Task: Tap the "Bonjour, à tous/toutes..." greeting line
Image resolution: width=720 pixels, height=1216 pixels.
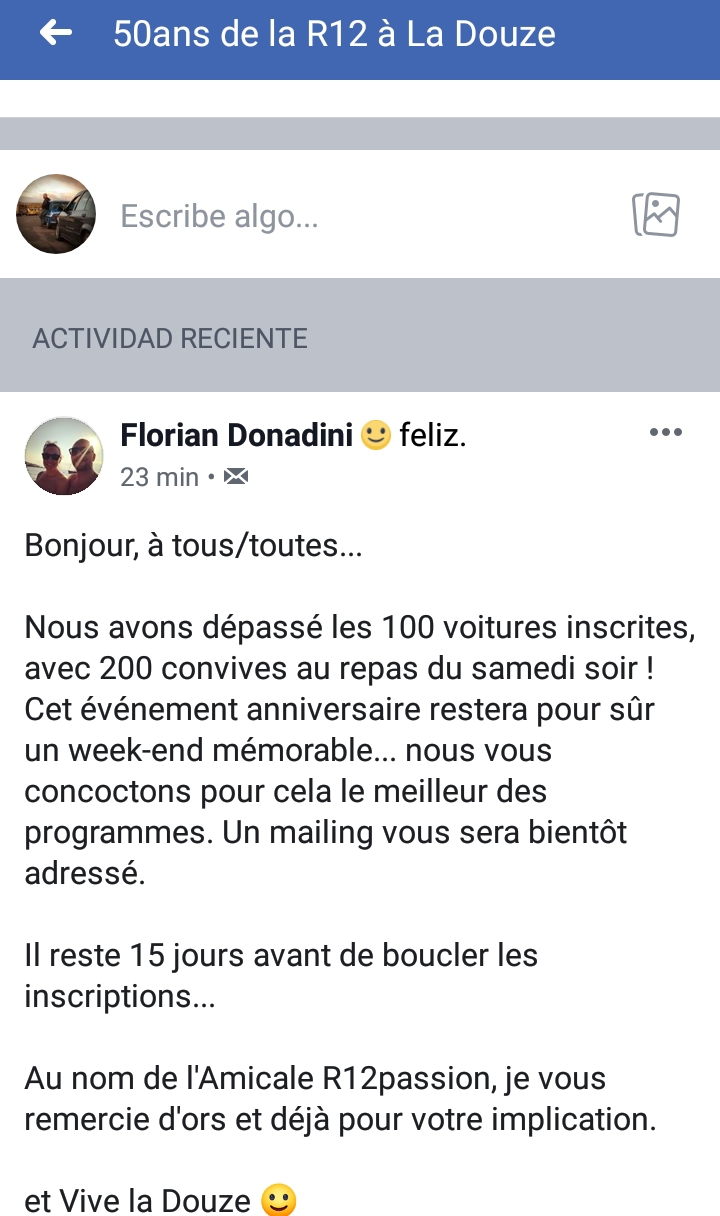Action: coord(194,546)
